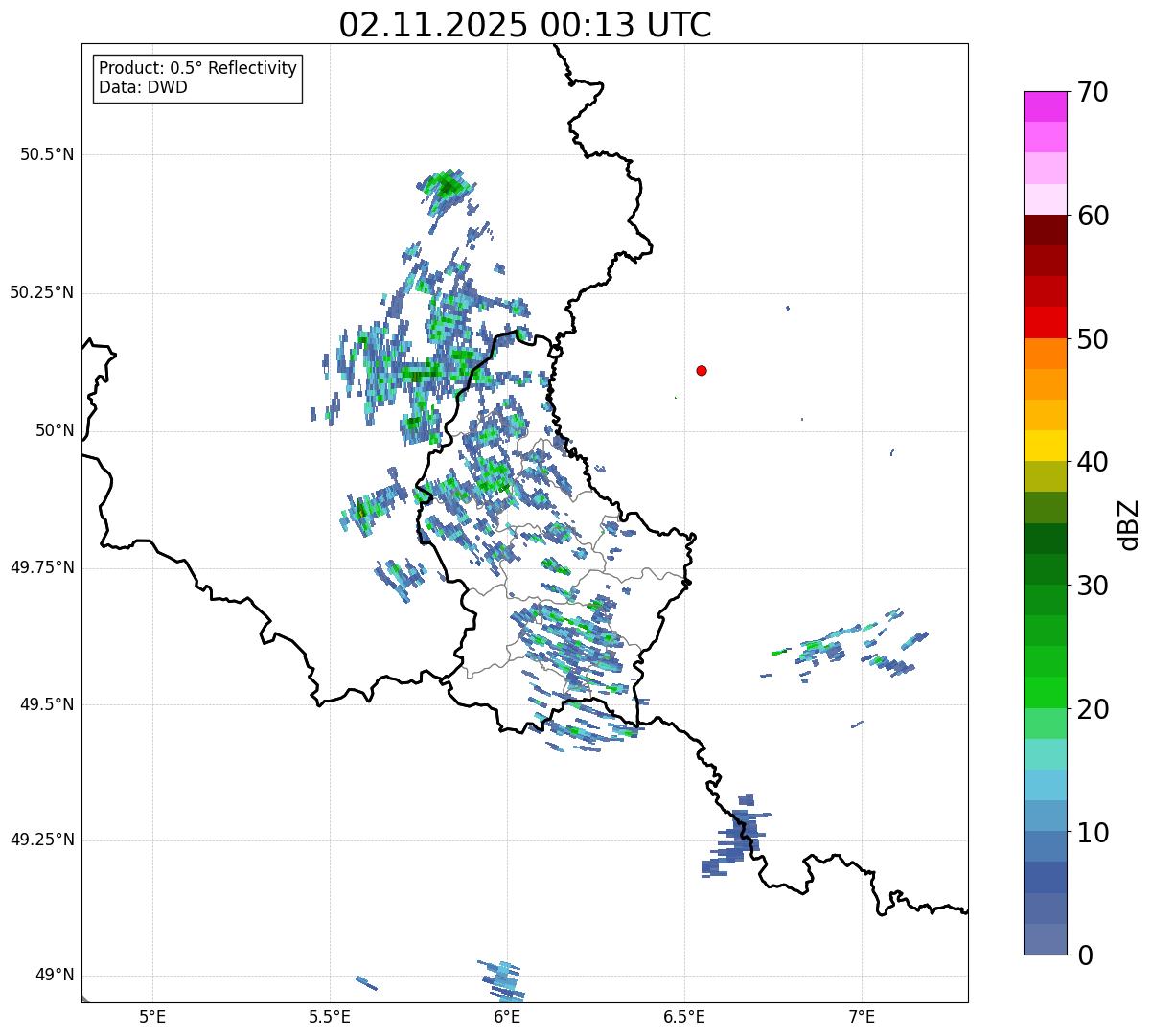
Task: Click the magenta top colorbar segment
Action: (1045, 106)
